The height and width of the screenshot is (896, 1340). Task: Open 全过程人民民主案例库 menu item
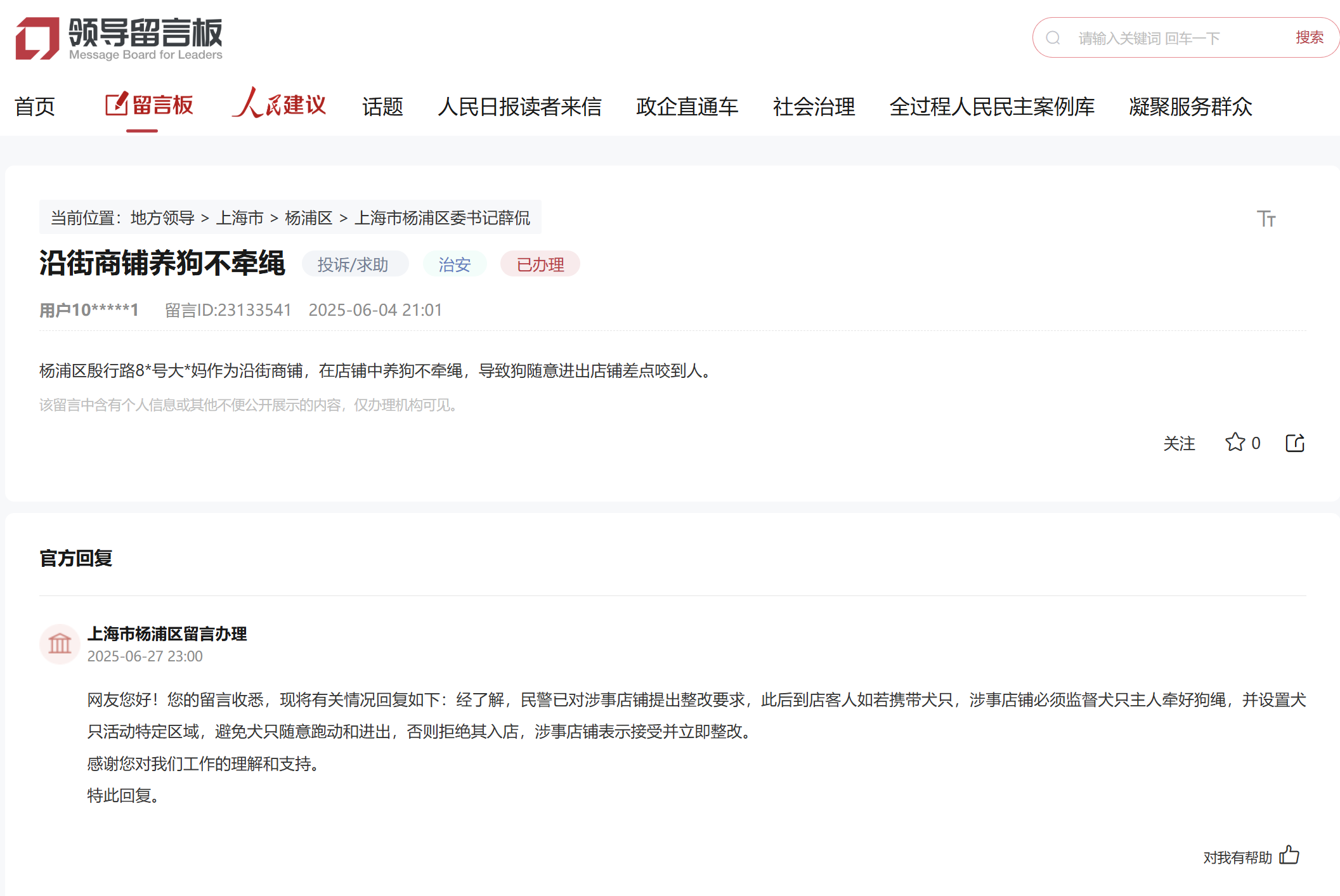[x=992, y=107]
